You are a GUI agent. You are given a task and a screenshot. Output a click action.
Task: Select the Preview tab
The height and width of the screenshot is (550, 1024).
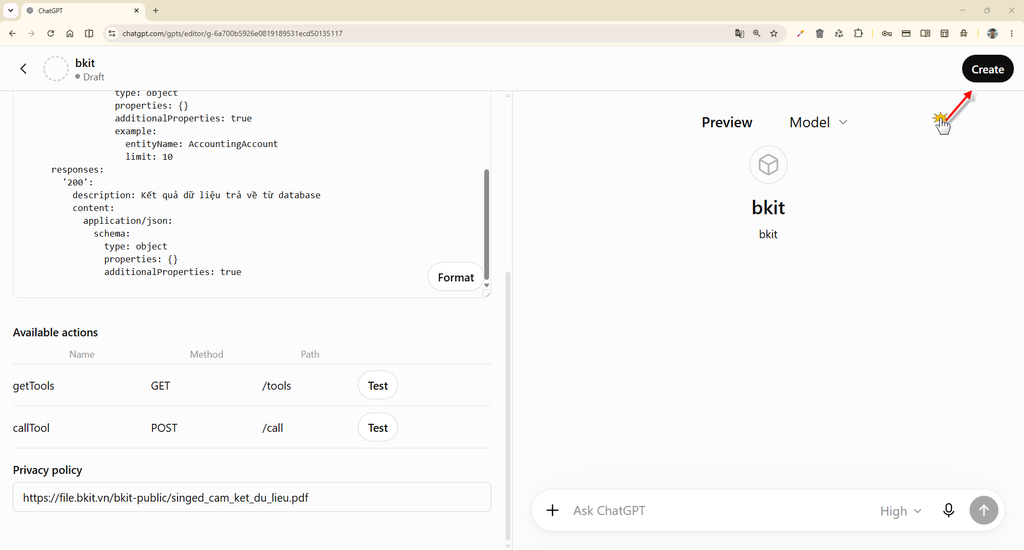[727, 122]
